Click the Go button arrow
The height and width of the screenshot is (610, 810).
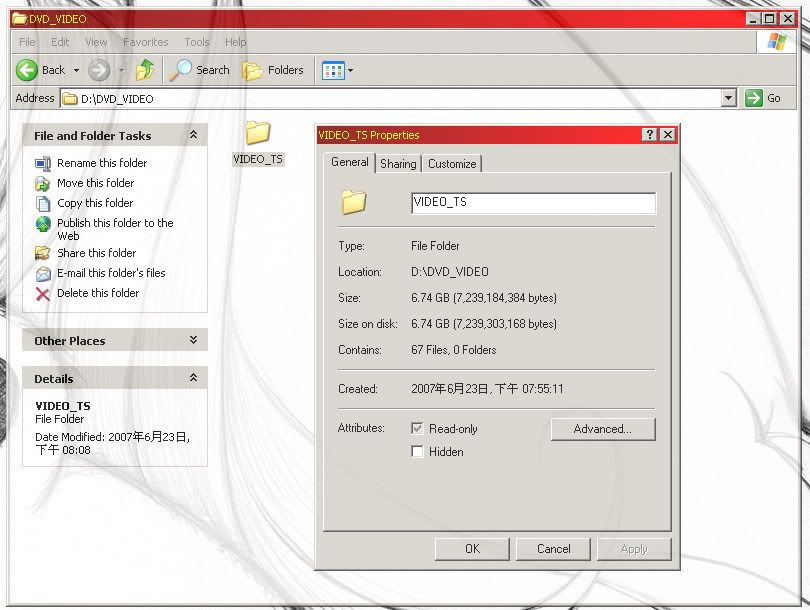[x=753, y=98]
